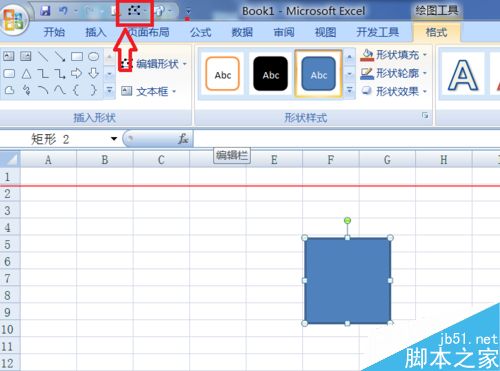Select the freeform shape tool
The image size is (500, 371).
[9, 90]
